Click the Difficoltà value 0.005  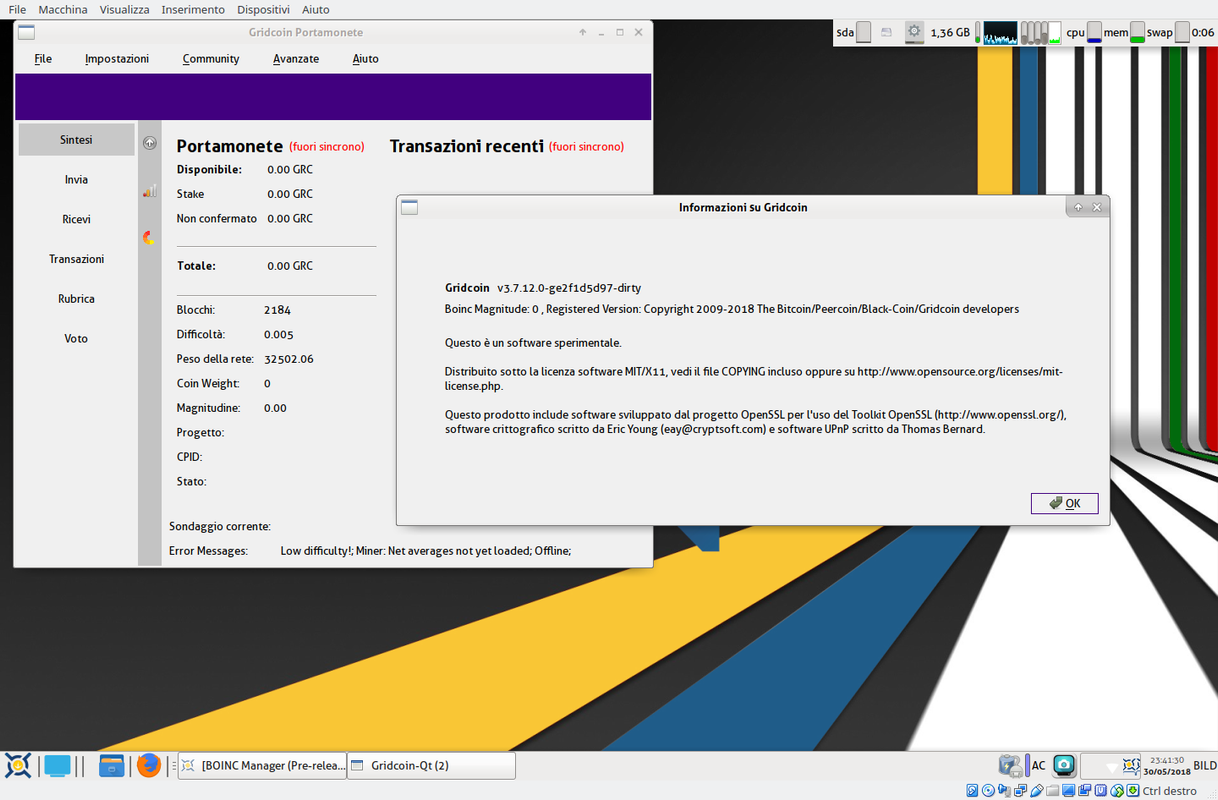coord(279,335)
